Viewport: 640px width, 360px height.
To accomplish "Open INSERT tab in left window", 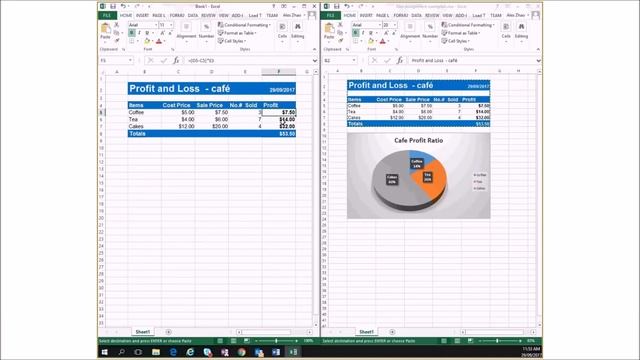I will point(142,16).
